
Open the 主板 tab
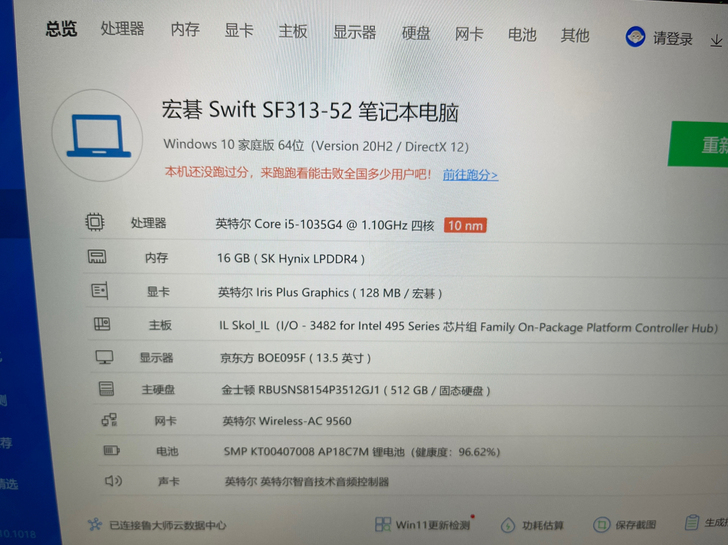293,32
